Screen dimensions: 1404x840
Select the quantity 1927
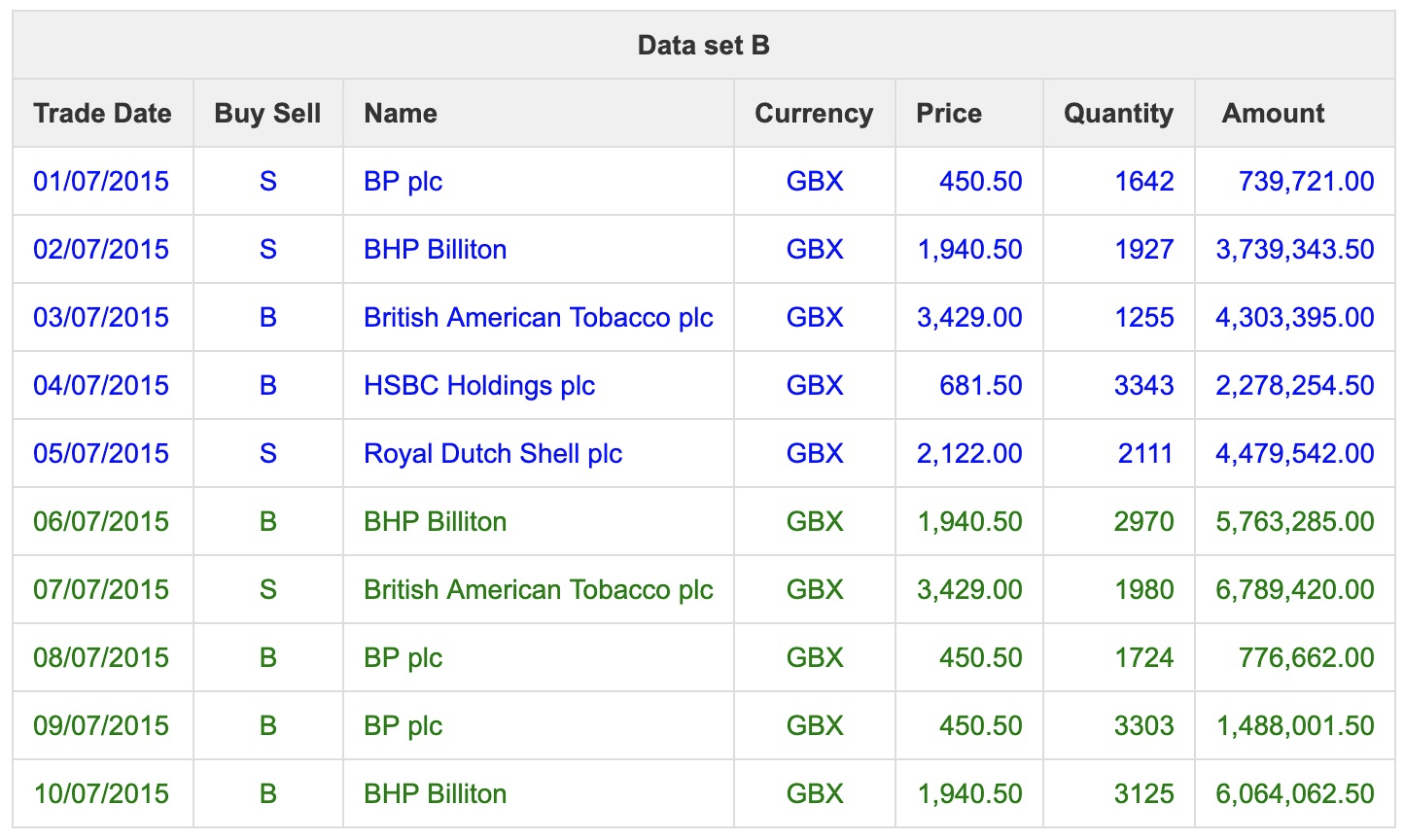[1144, 250]
